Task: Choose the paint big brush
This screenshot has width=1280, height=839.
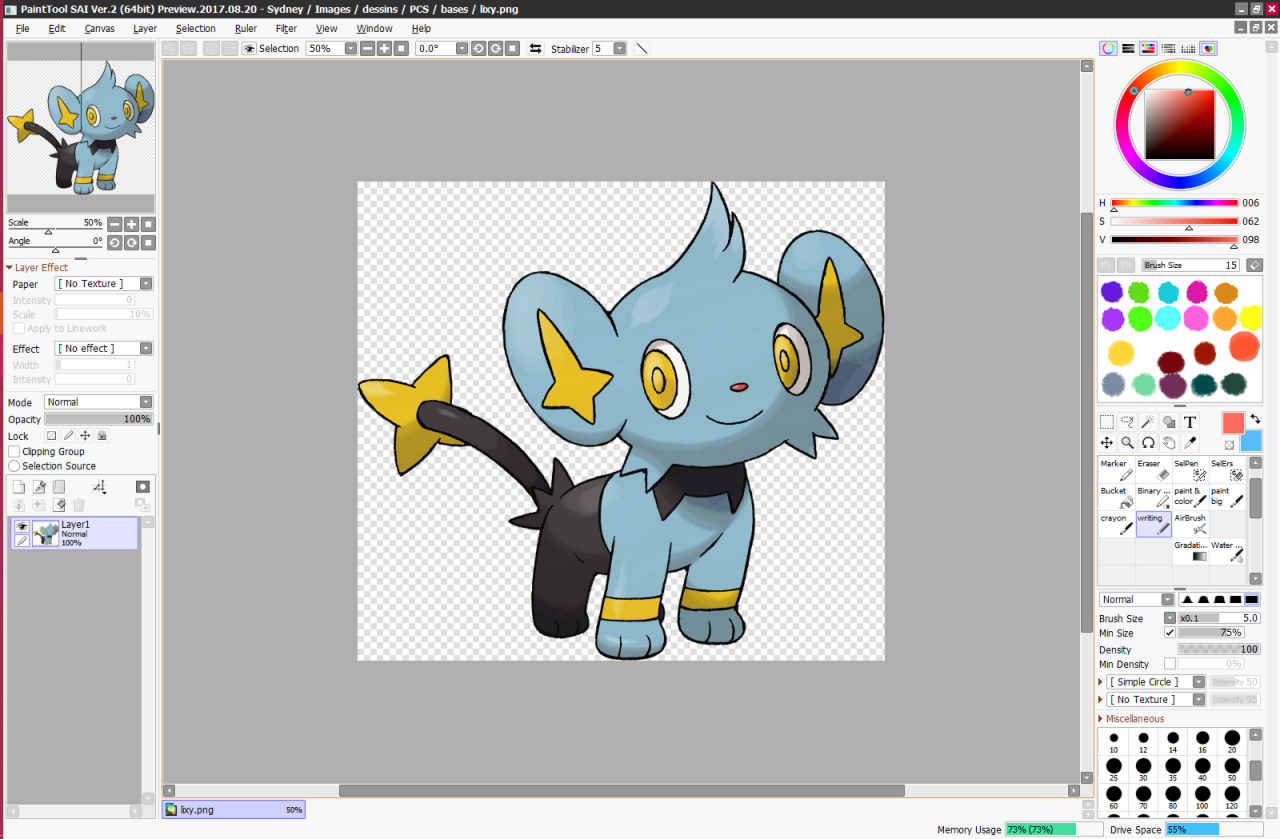Action: (x=1227, y=497)
